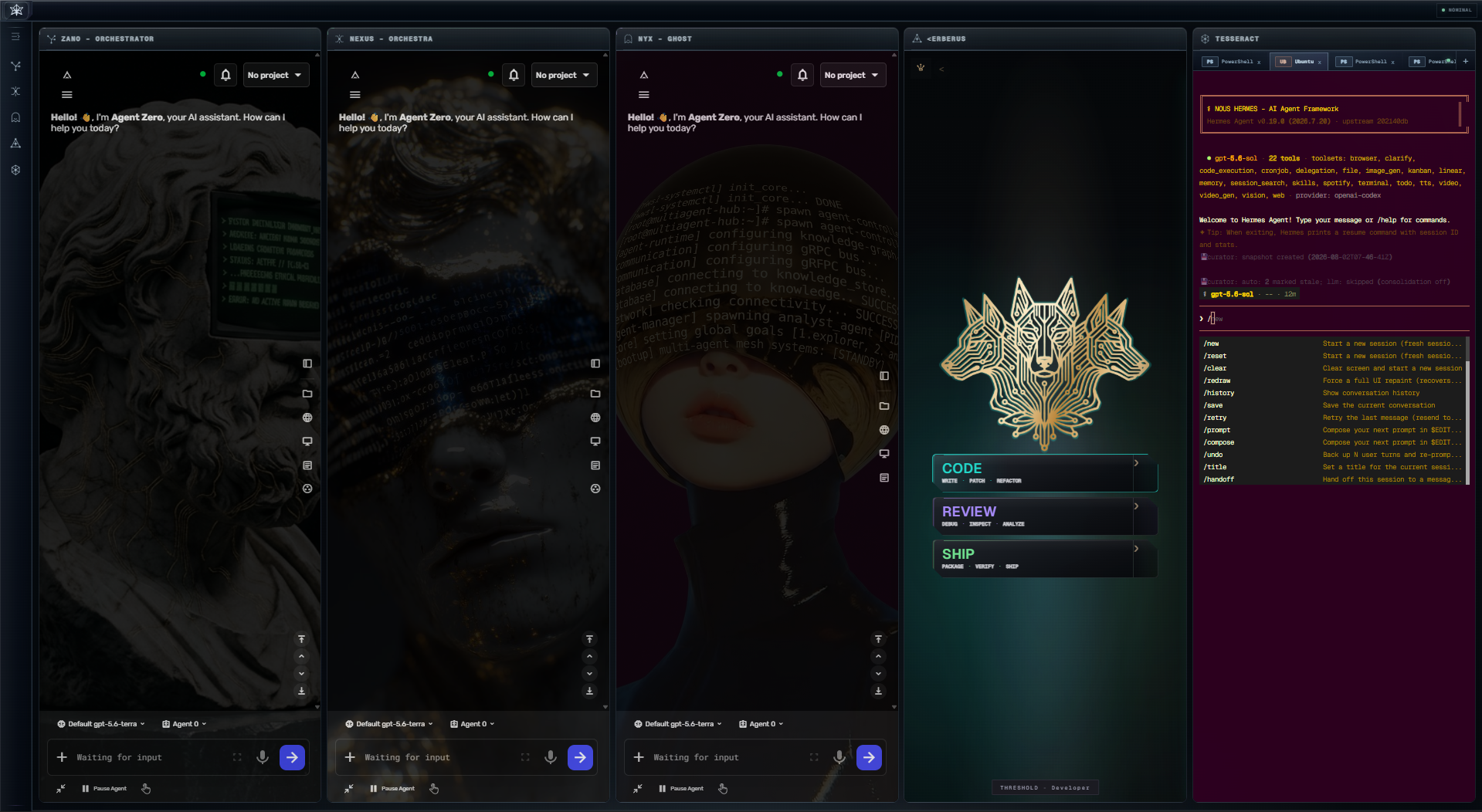Screen dimensions: 1482x812
Task: Open the folder icon in the NEXUS panel
Action: coord(595,394)
